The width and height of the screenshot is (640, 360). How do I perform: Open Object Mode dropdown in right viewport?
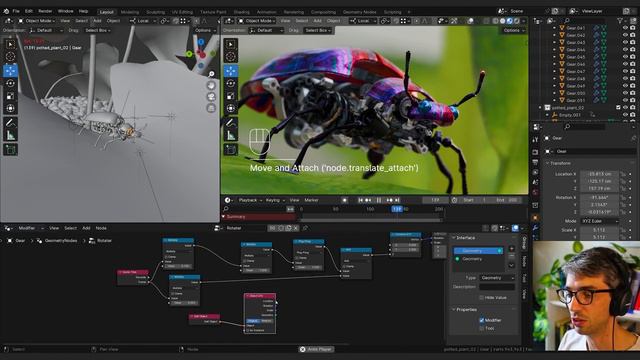[256, 20]
